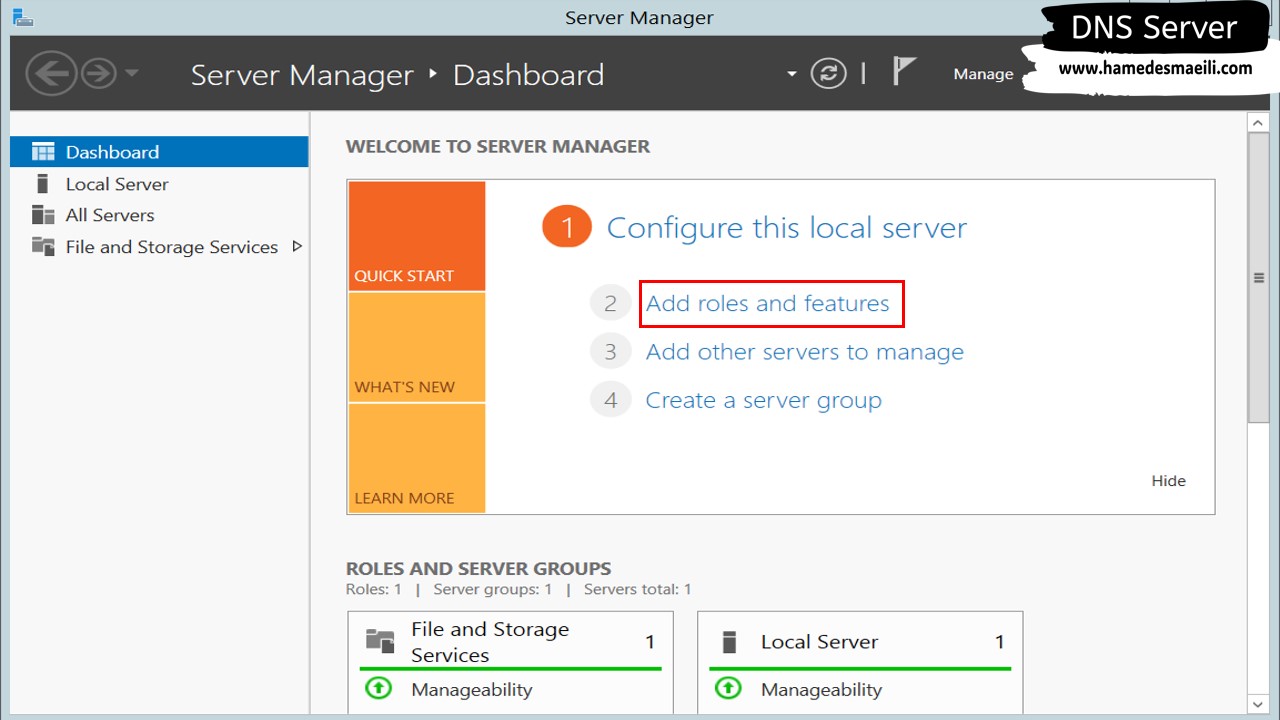The image size is (1280, 720).
Task: Click Manageability under File and Storage Services
Action: tap(472, 690)
